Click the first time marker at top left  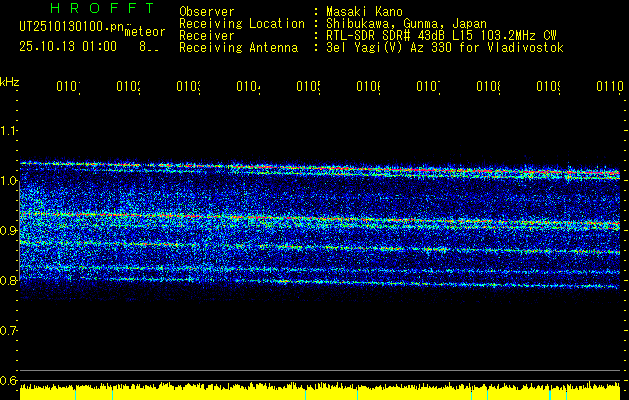[68, 88]
